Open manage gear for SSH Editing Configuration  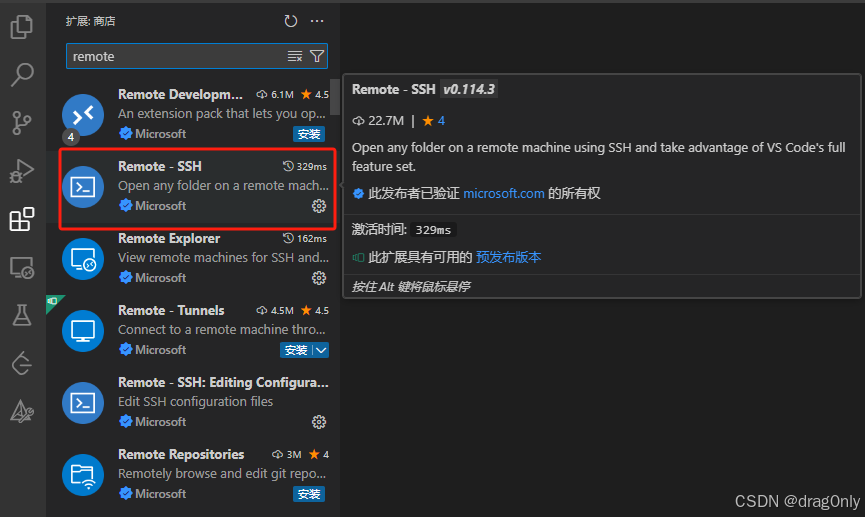coord(319,422)
